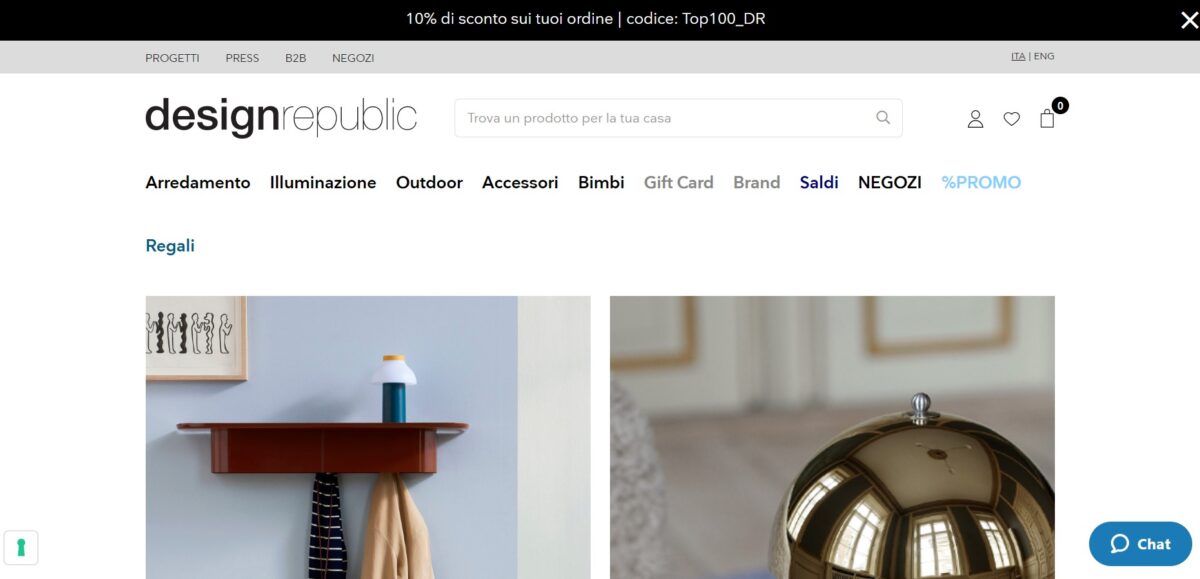Screen dimensions: 1200x579
Task: Open the Illuminazione menu
Action: (x=323, y=182)
